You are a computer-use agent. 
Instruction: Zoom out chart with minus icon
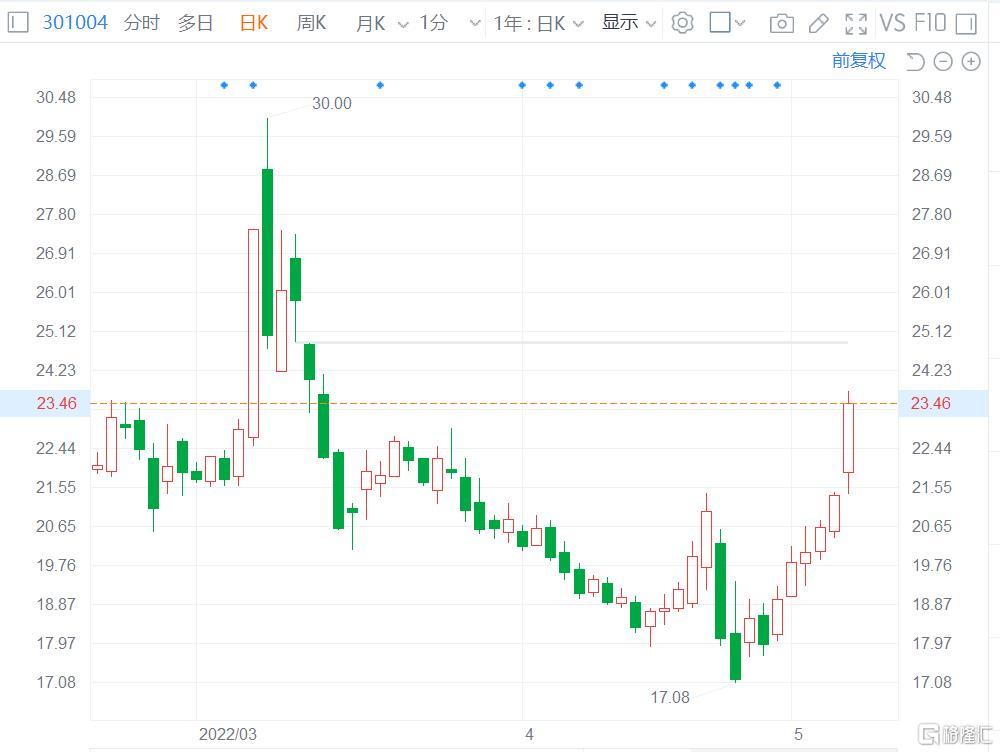pos(943,62)
